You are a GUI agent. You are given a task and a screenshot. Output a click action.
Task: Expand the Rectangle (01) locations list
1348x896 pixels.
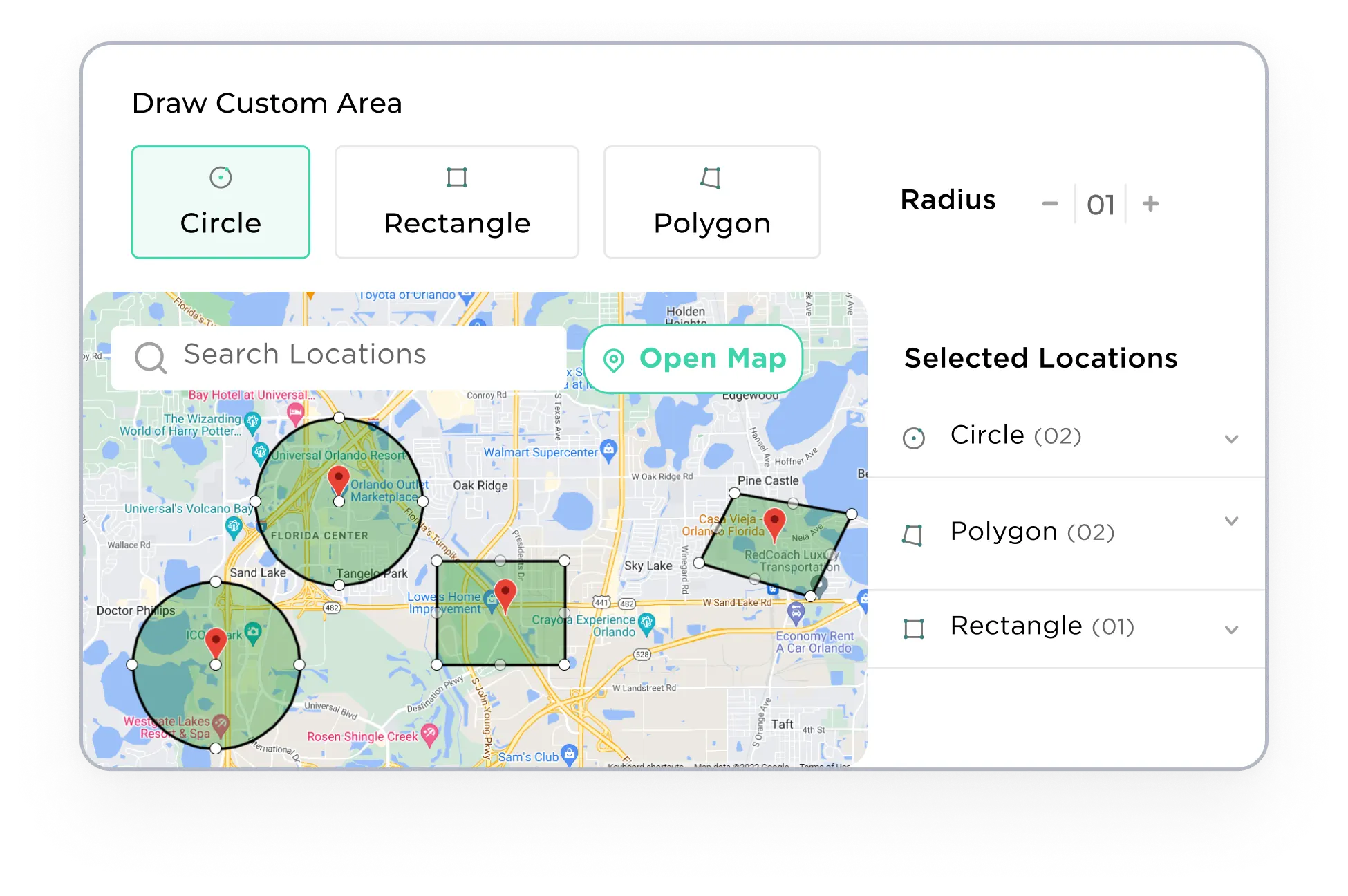click(x=1231, y=629)
